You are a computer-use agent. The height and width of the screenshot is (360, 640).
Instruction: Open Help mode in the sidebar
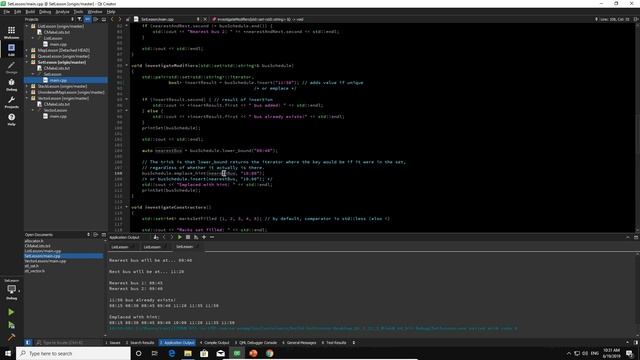coord(11,119)
